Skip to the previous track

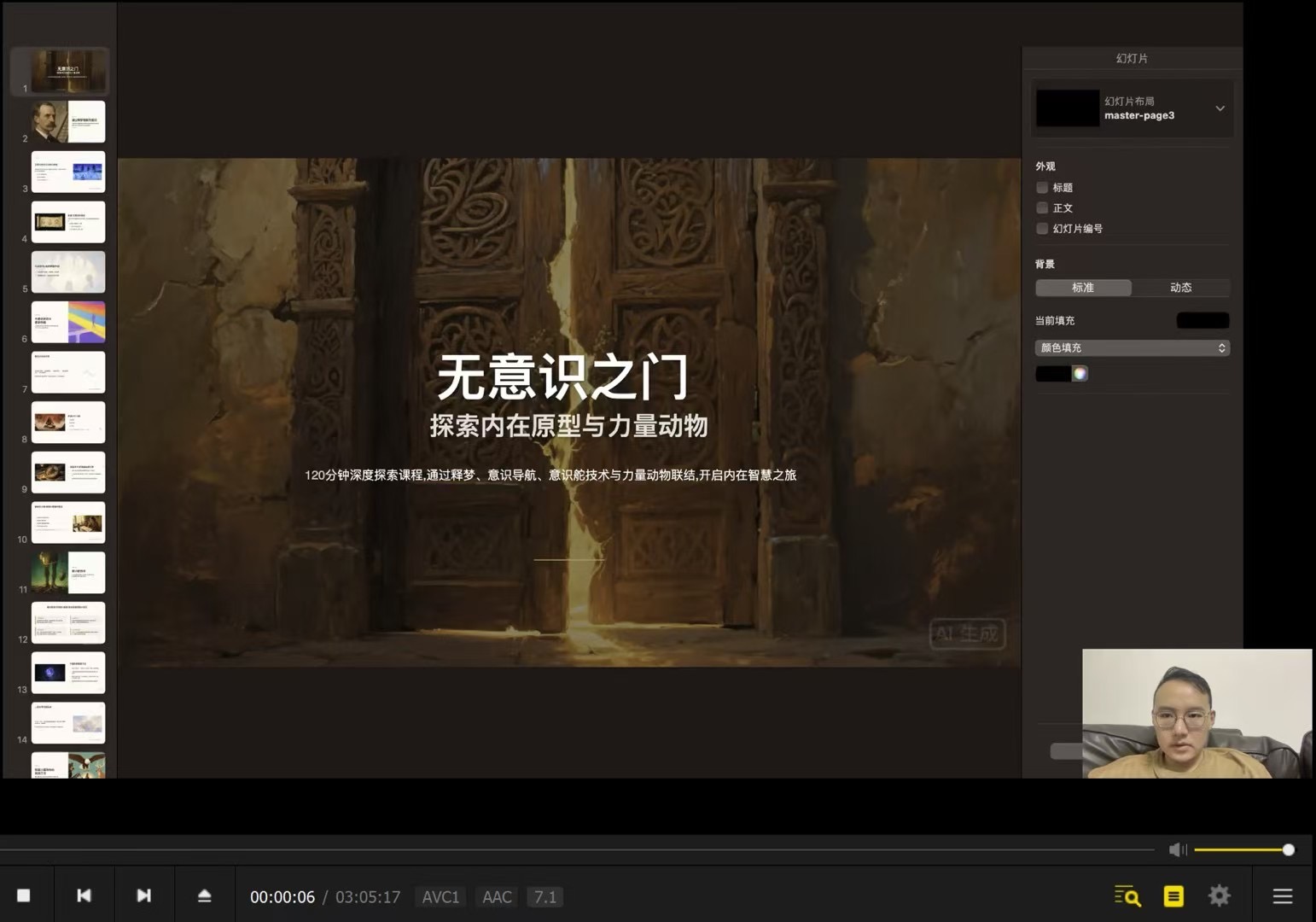84,896
